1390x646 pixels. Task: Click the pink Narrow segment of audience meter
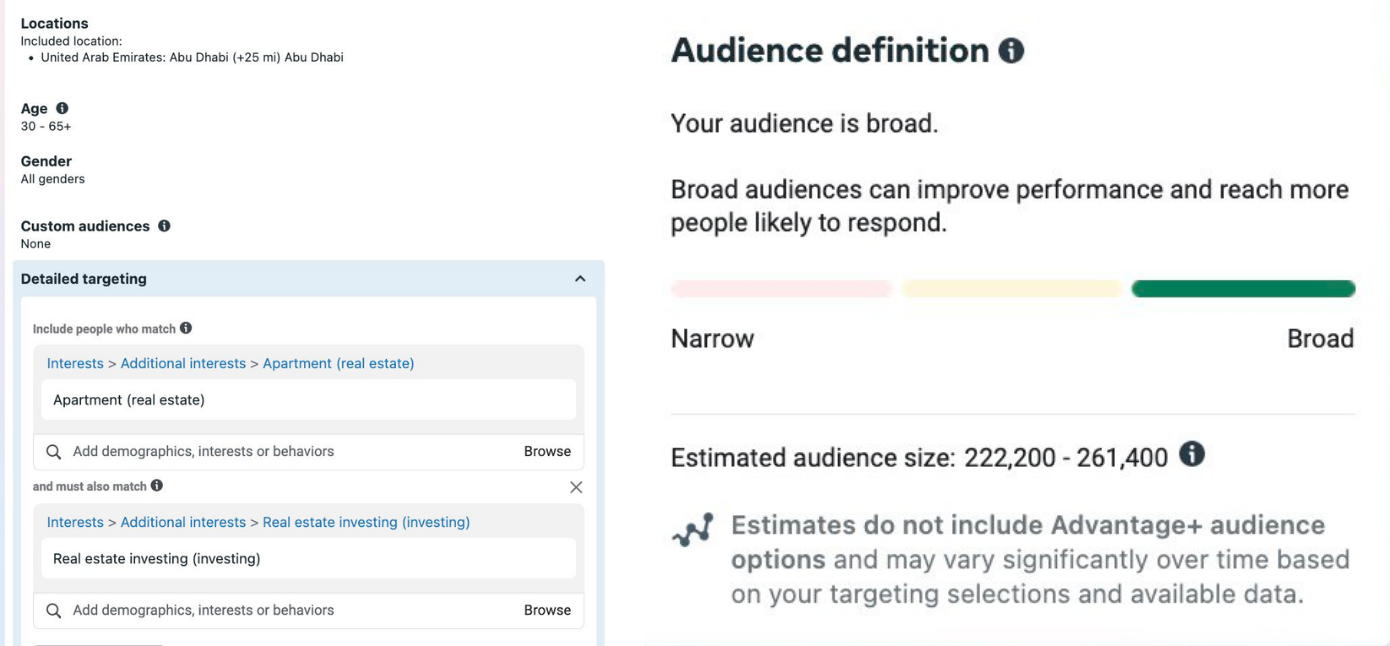781,289
